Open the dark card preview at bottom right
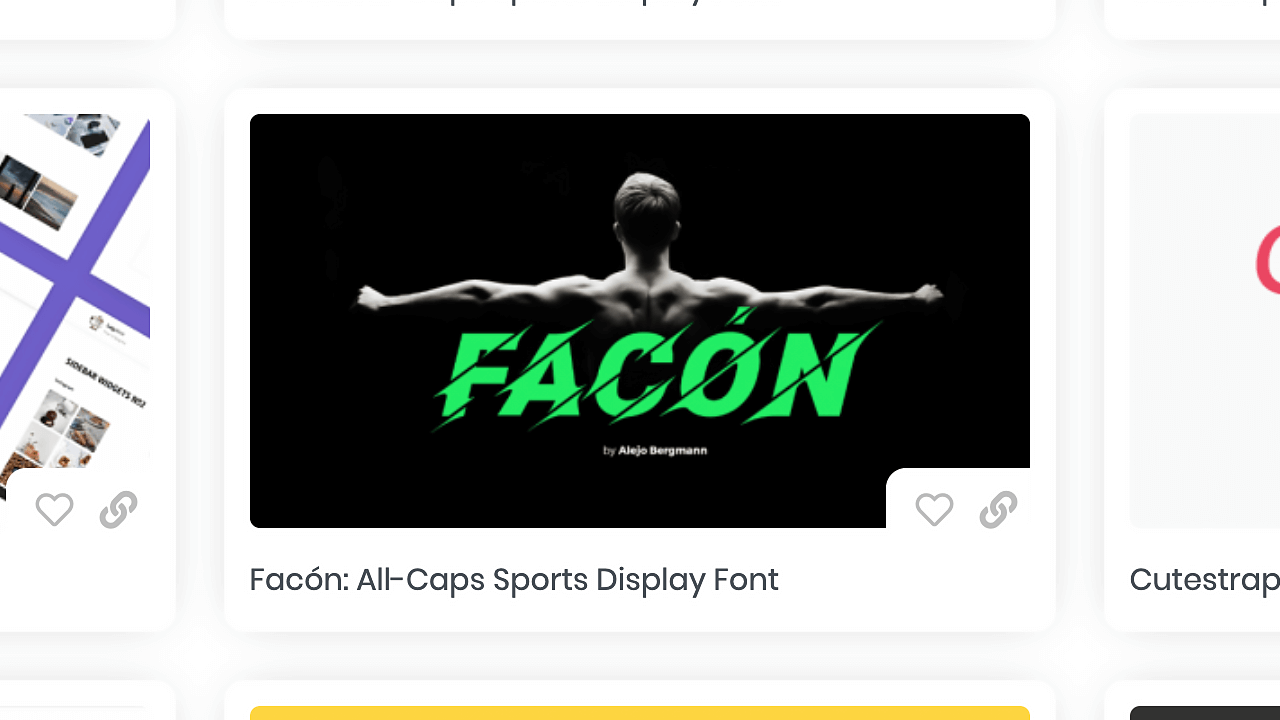 point(1205,713)
